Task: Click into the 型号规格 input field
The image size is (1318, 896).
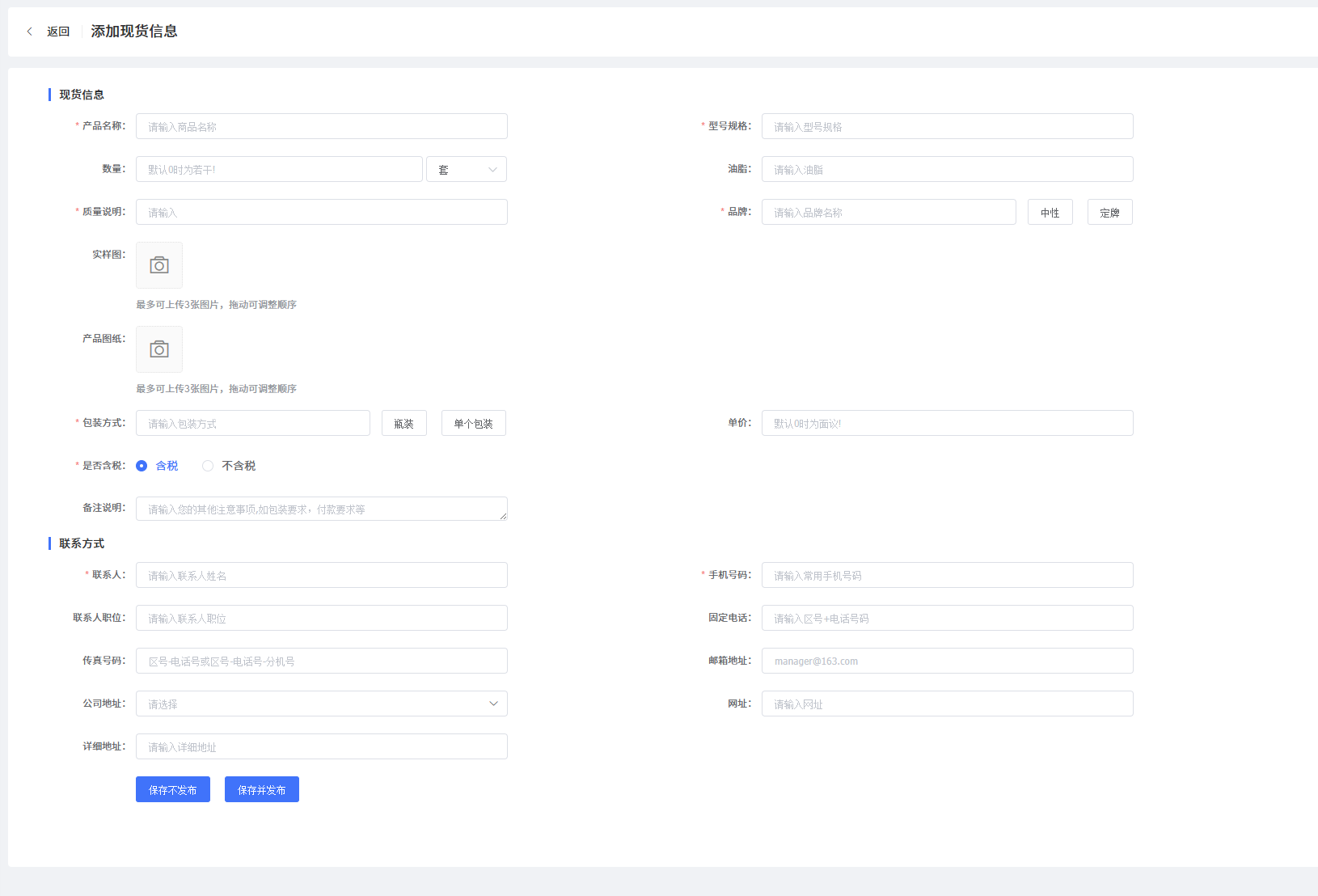Action: coord(947,127)
